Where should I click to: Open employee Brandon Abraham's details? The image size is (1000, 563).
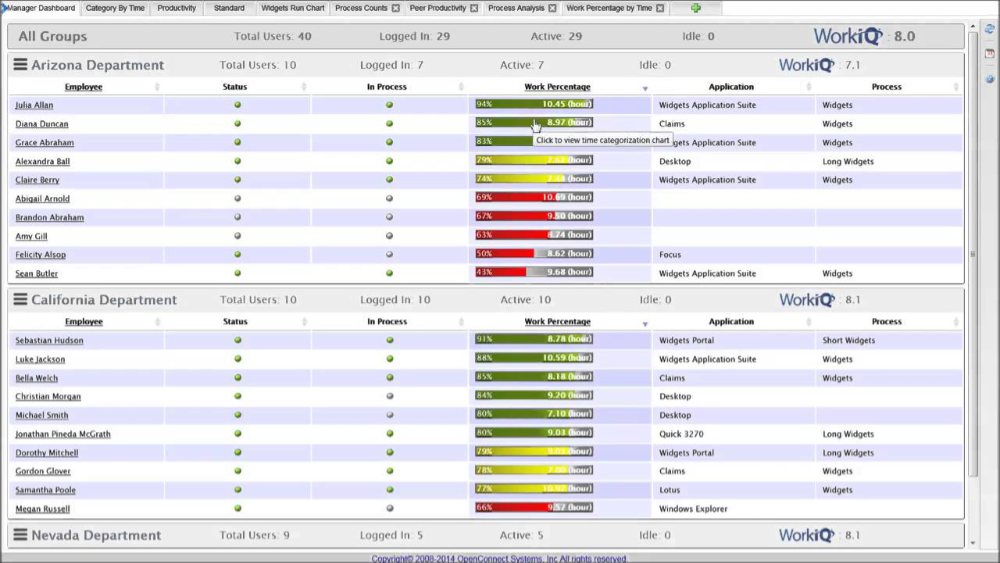(50, 217)
